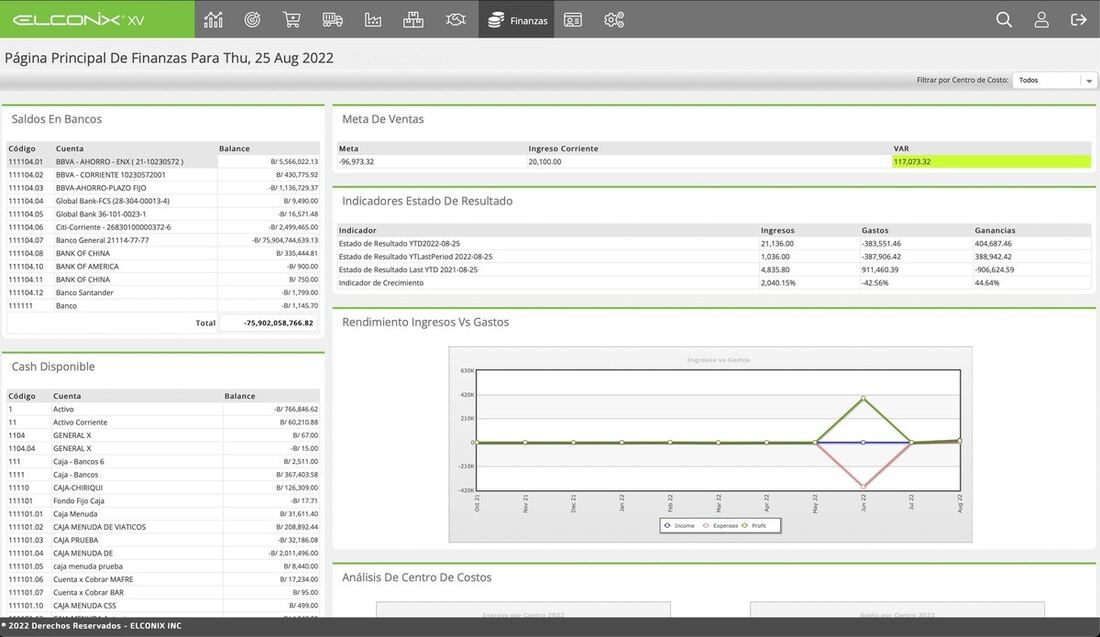Viewport: 1100px width, 637px height.
Task: Click the logout arrow icon
Action: tap(1079, 20)
